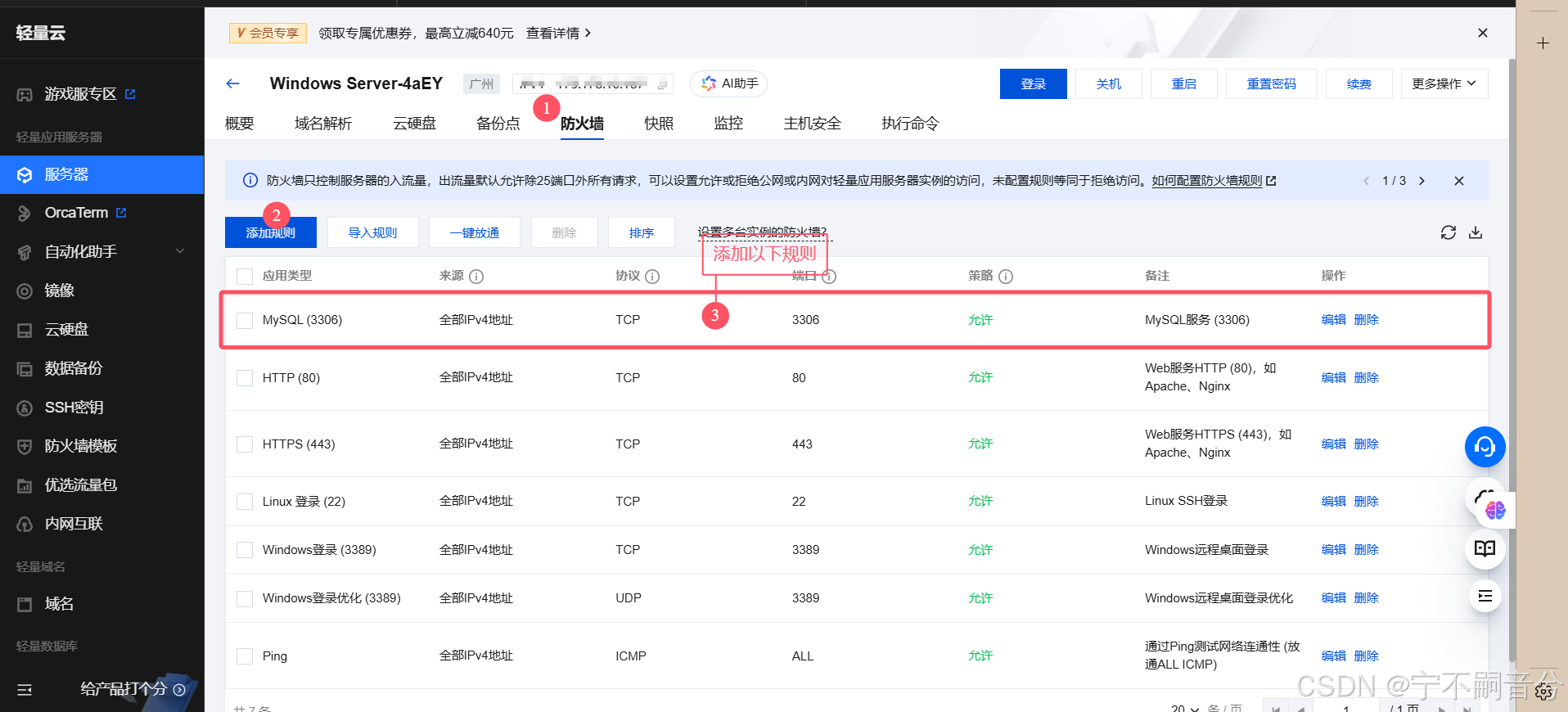
Task: Go to previous notice page arrow
Action: (x=1366, y=181)
